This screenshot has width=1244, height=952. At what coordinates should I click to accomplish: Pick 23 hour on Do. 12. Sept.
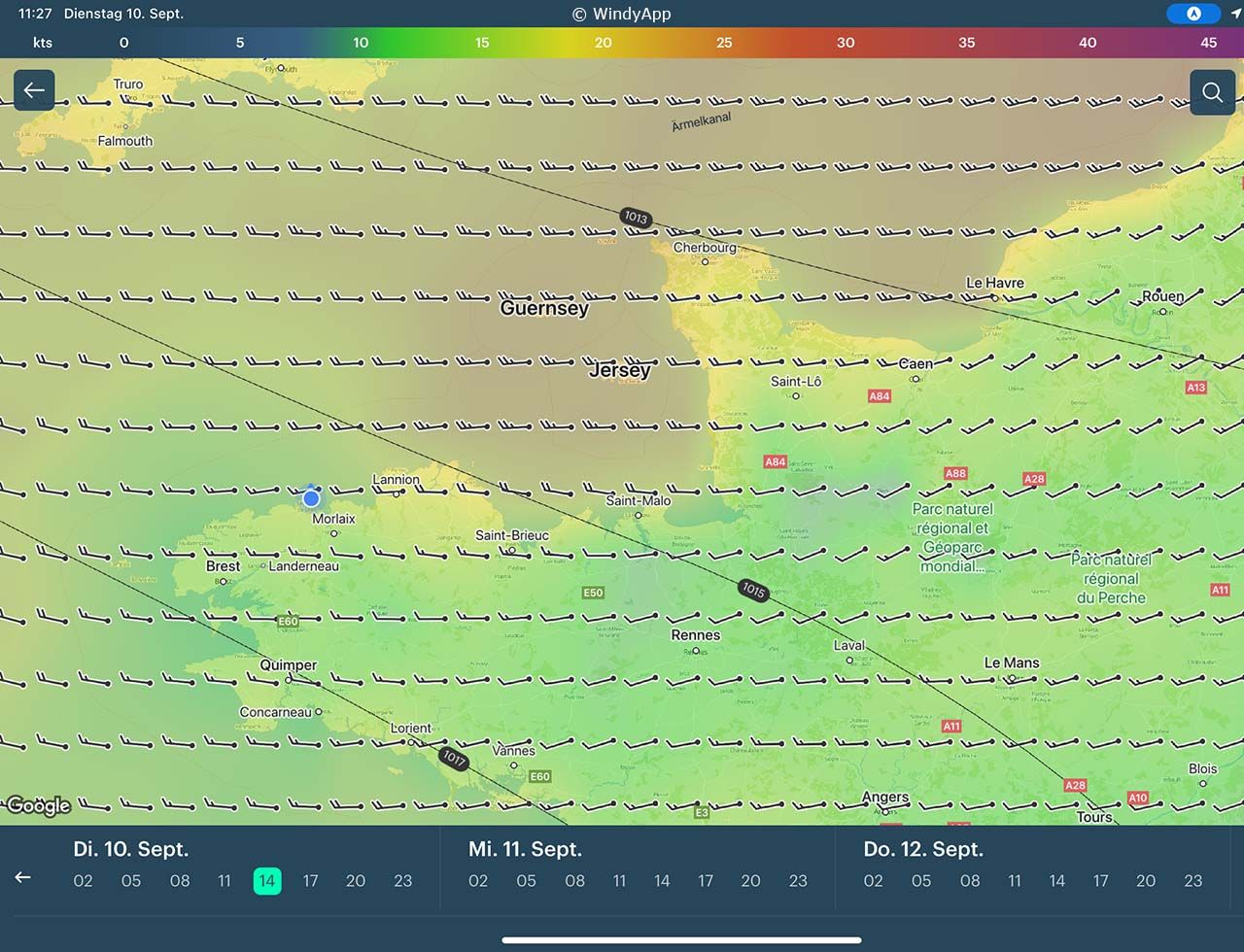coord(1192,881)
